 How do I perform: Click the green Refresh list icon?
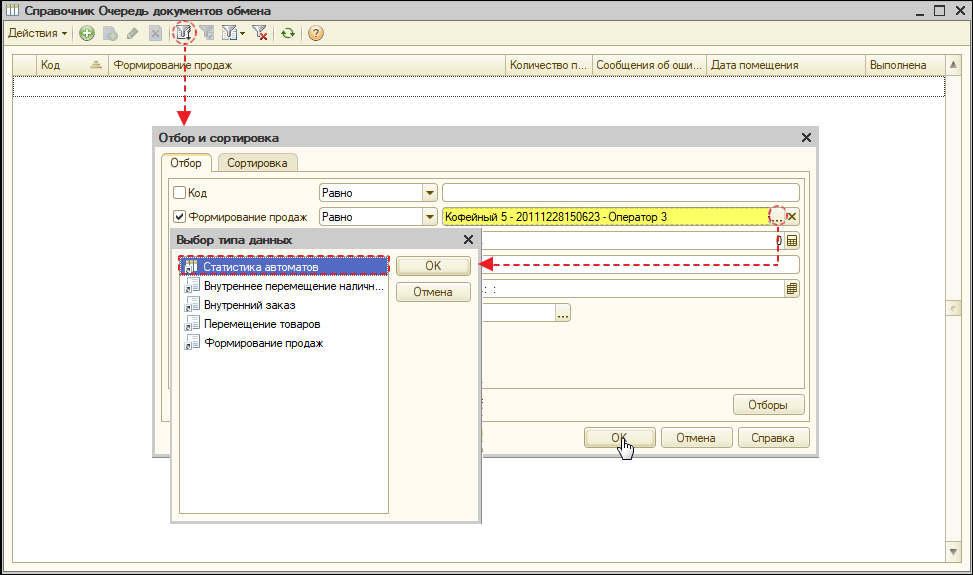[287, 33]
